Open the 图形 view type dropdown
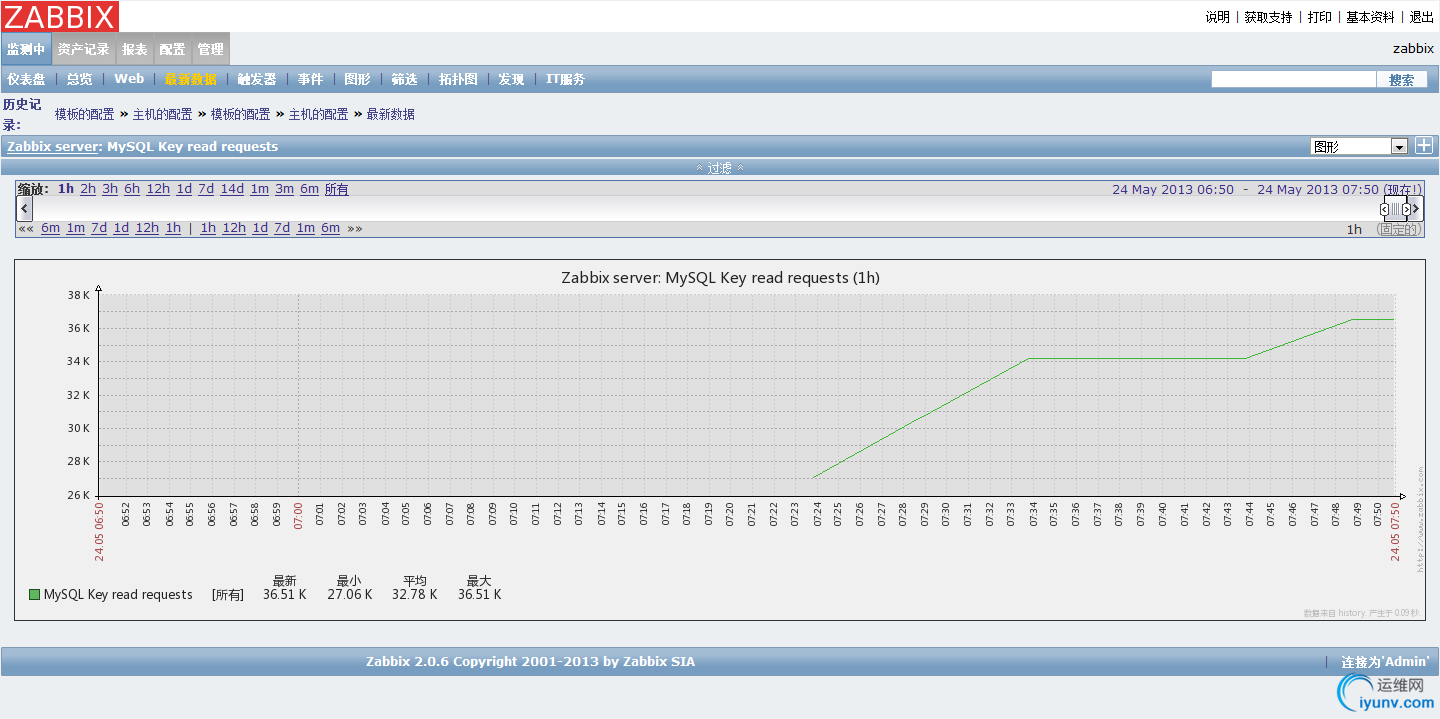Screen dimensions: 1440x719 coord(1359,146)
